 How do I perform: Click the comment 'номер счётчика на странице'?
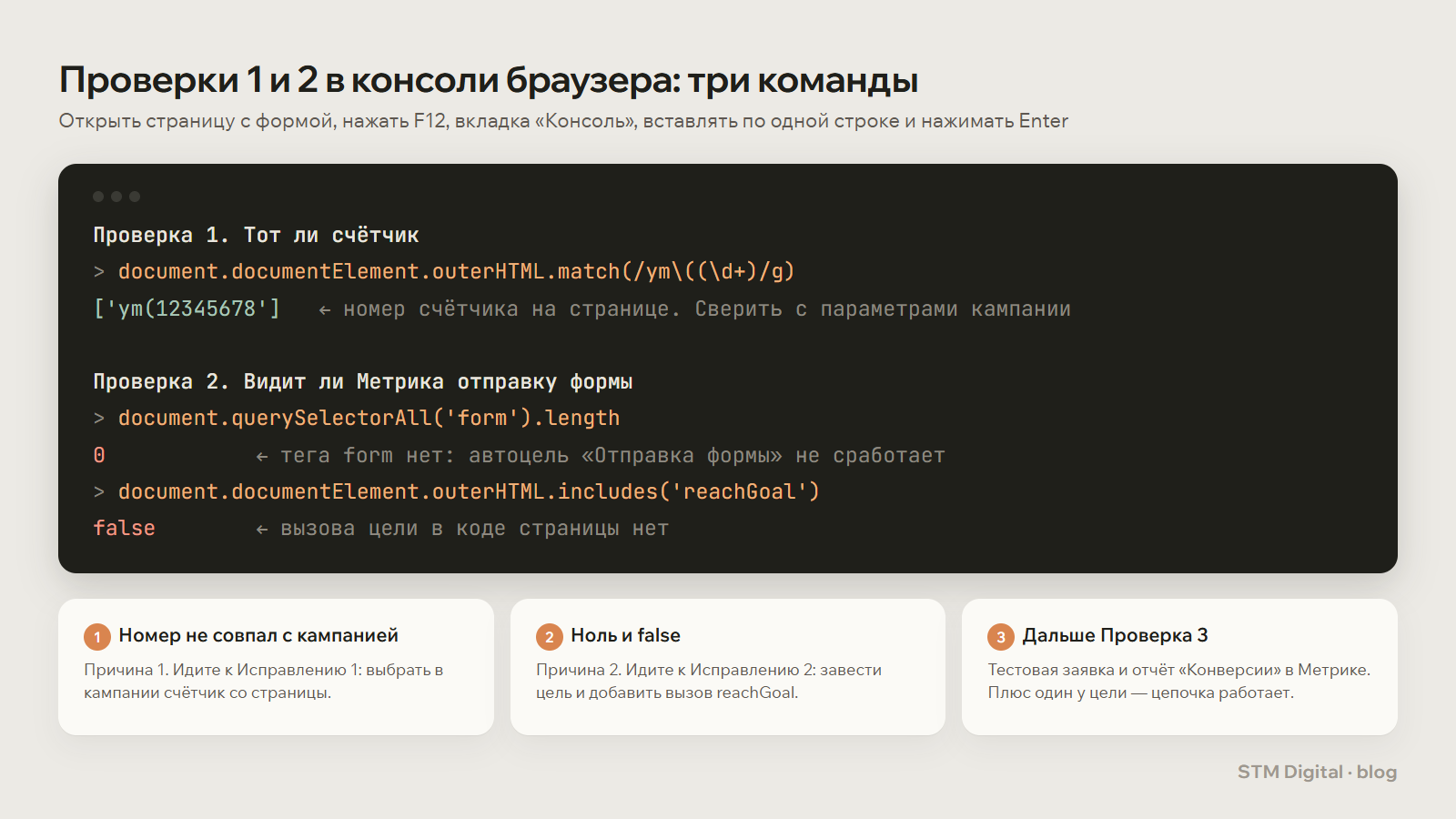(694, 309)
